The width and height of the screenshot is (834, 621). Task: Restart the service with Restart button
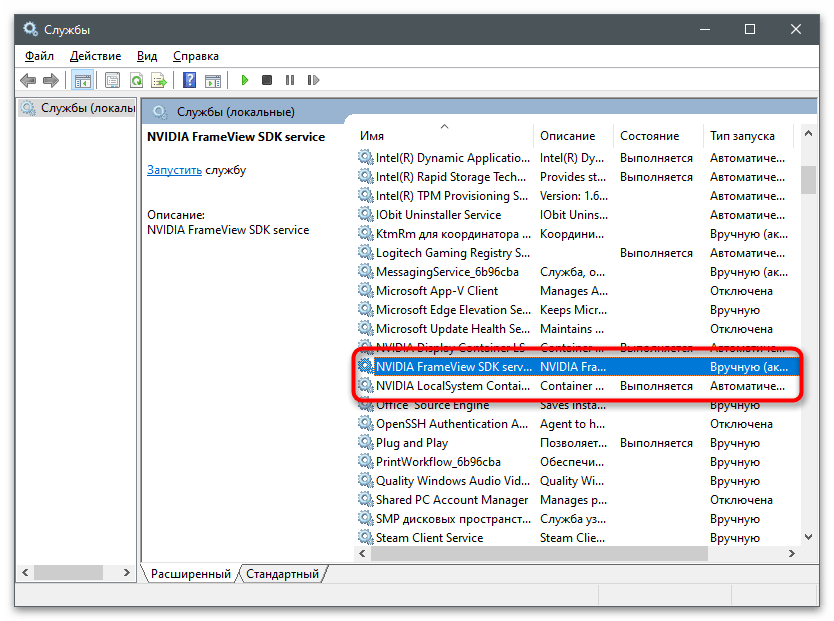pyautogui.click(x=313, y=80)
